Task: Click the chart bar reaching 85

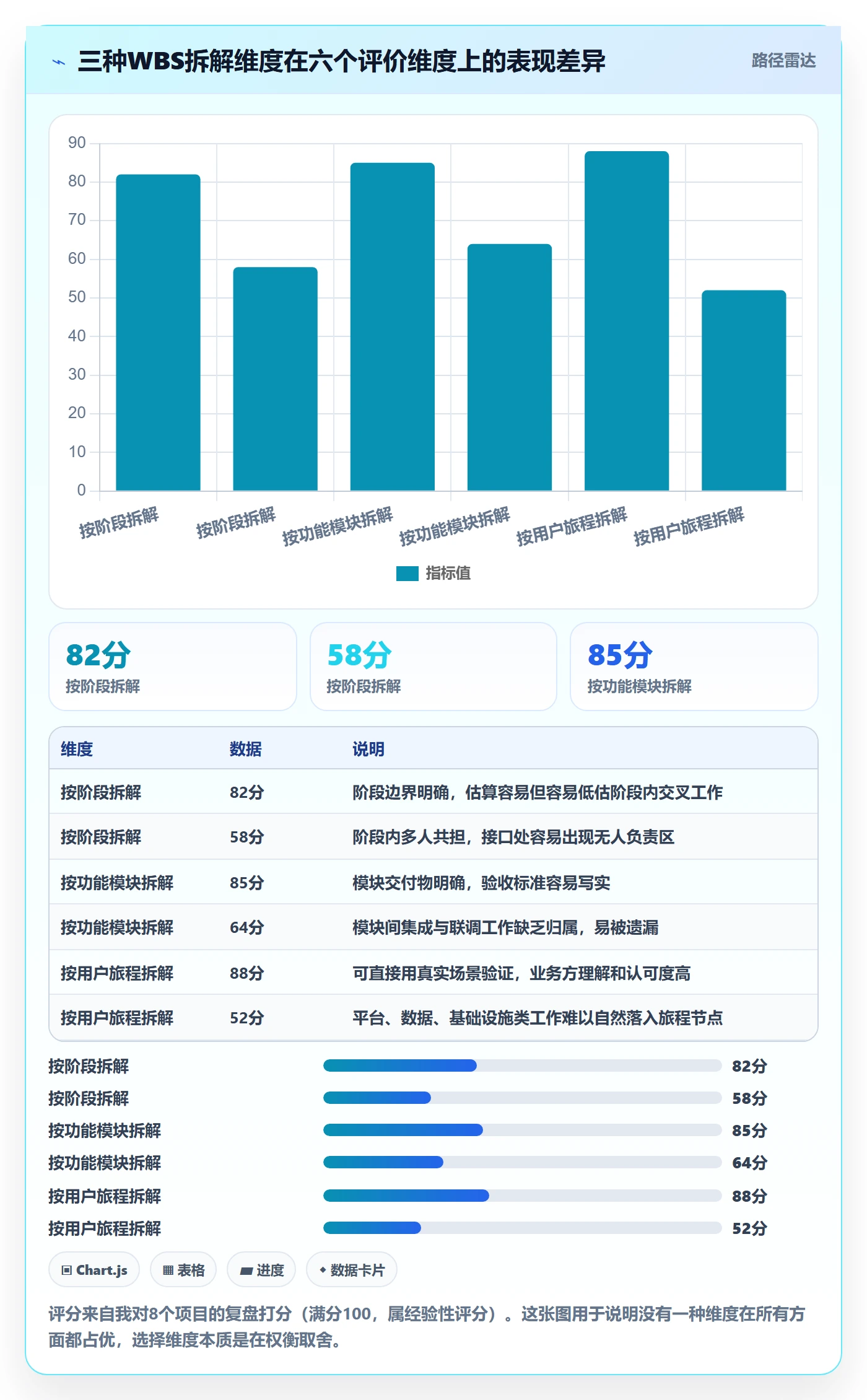Action: [x=393, y=327]
